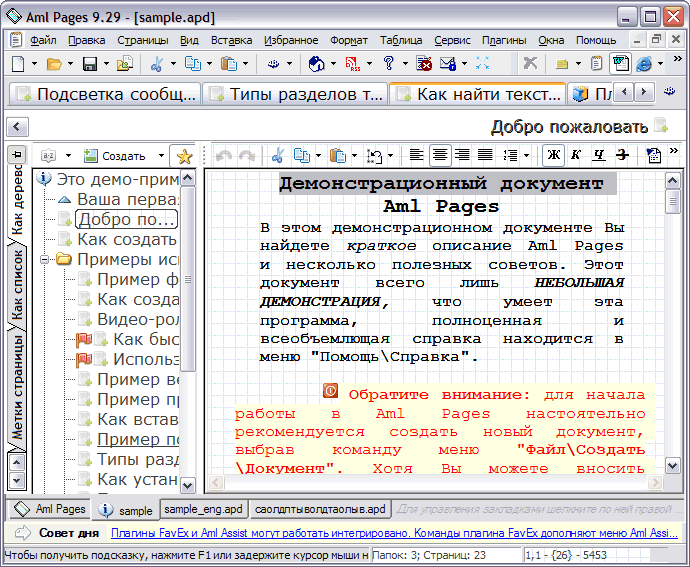Click the tree panel vertical scrollbar thumb

[188, 279]
